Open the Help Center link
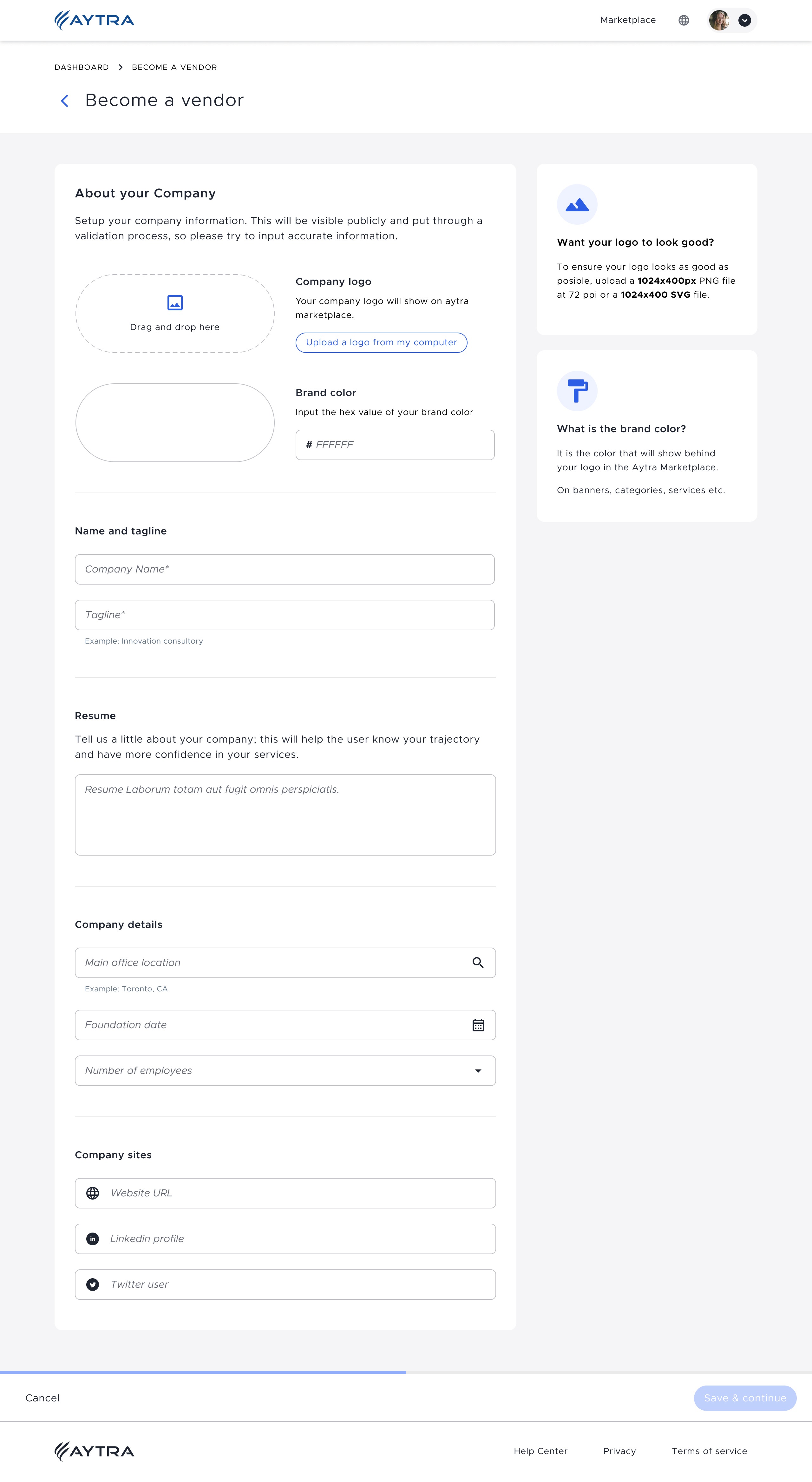This screenshot has width=812, height=1482. point(540,1451)
